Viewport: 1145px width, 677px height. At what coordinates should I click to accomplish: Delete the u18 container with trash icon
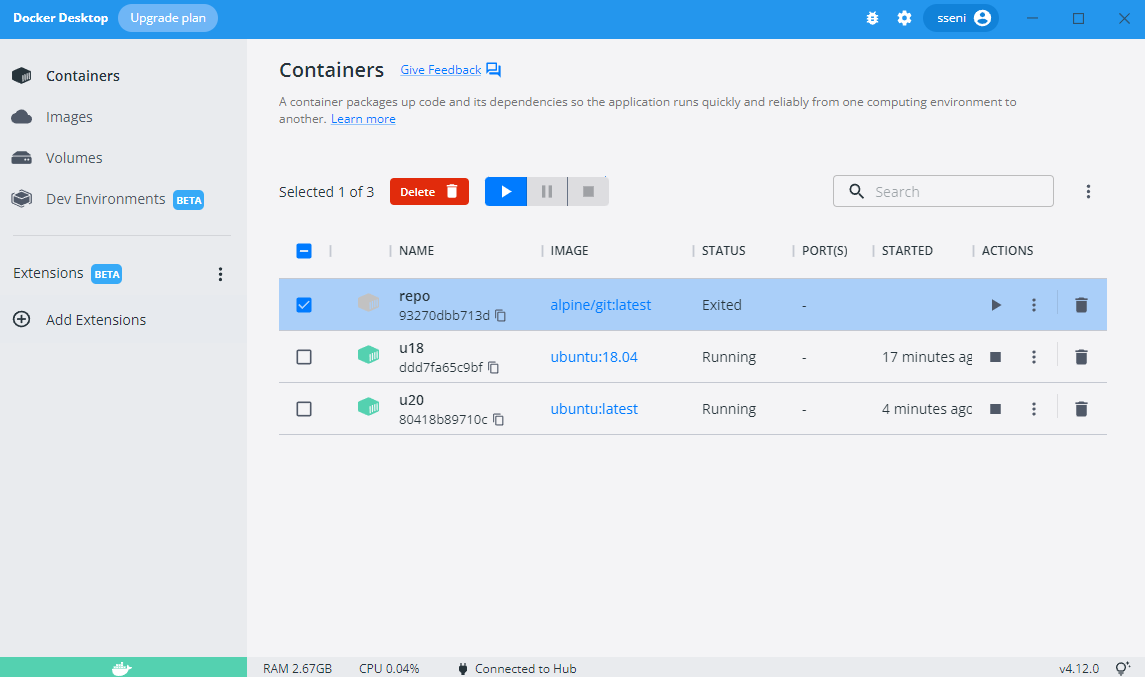click(x=1081, y=357)
